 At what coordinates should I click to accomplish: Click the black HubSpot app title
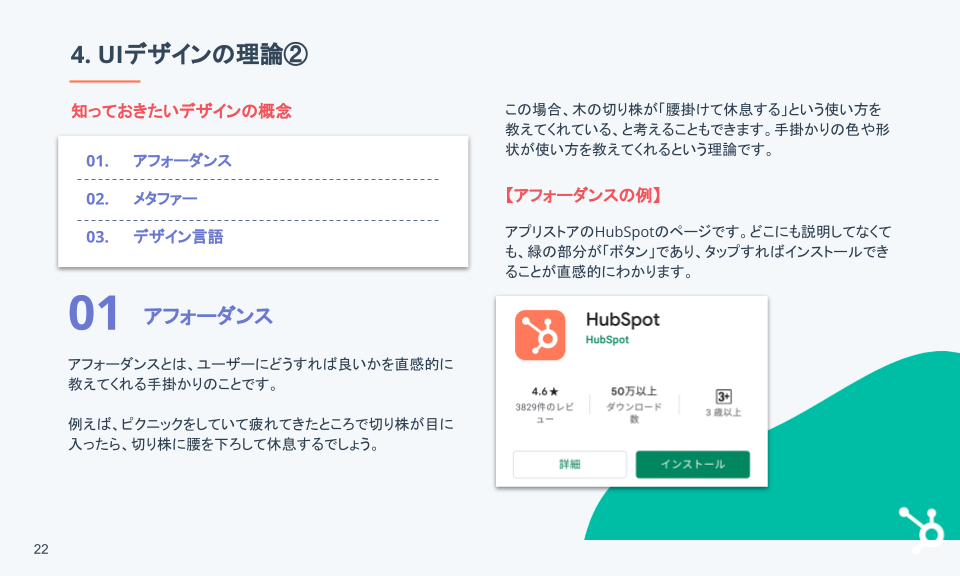(622, 320)
